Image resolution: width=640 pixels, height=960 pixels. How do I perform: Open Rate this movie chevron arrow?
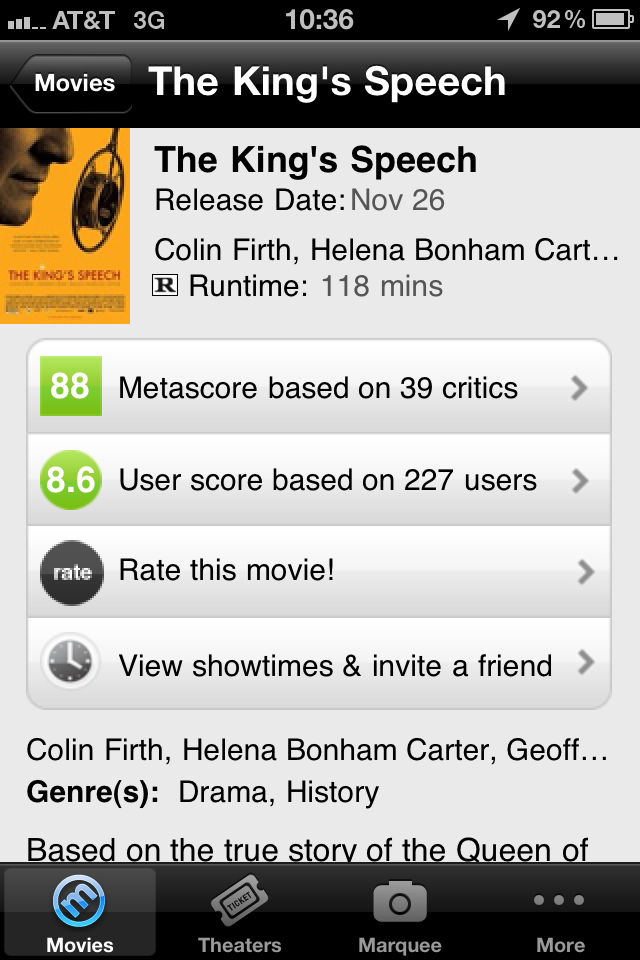585,572
